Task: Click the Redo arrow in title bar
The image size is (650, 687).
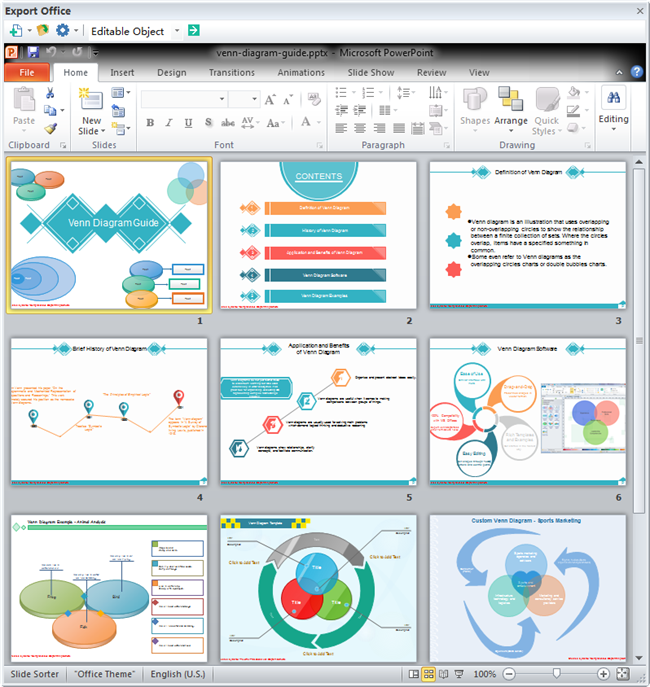Action: 77,52
